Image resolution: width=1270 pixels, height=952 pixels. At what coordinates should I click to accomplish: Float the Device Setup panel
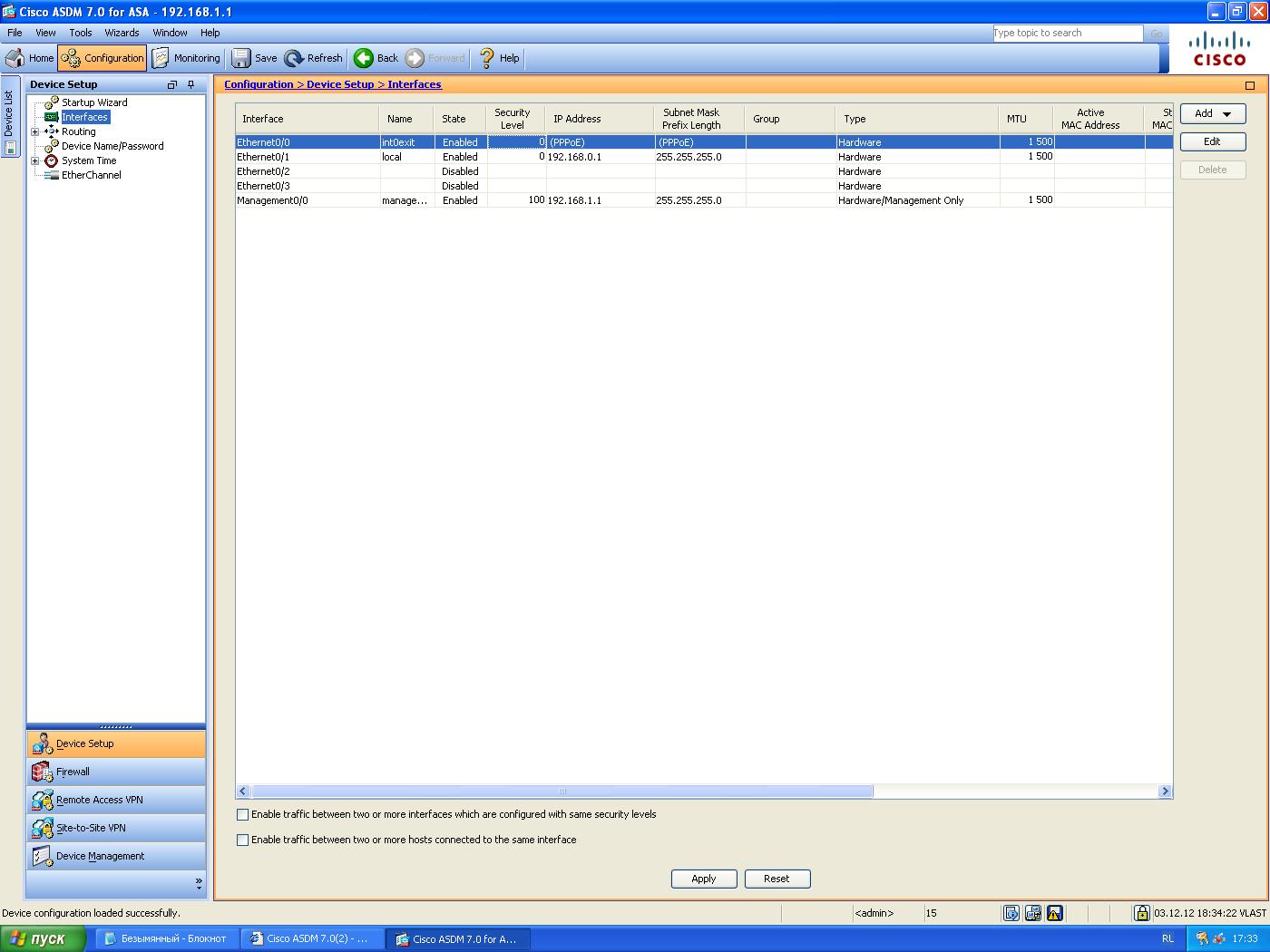tap(172, 84)
